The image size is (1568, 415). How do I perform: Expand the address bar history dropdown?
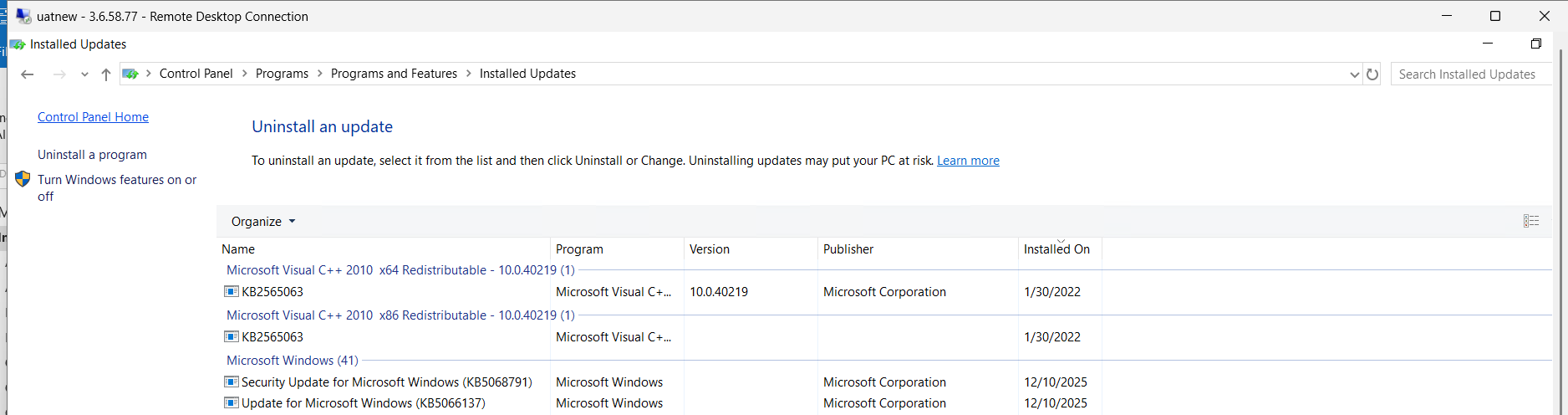(x=1354, y=74)
